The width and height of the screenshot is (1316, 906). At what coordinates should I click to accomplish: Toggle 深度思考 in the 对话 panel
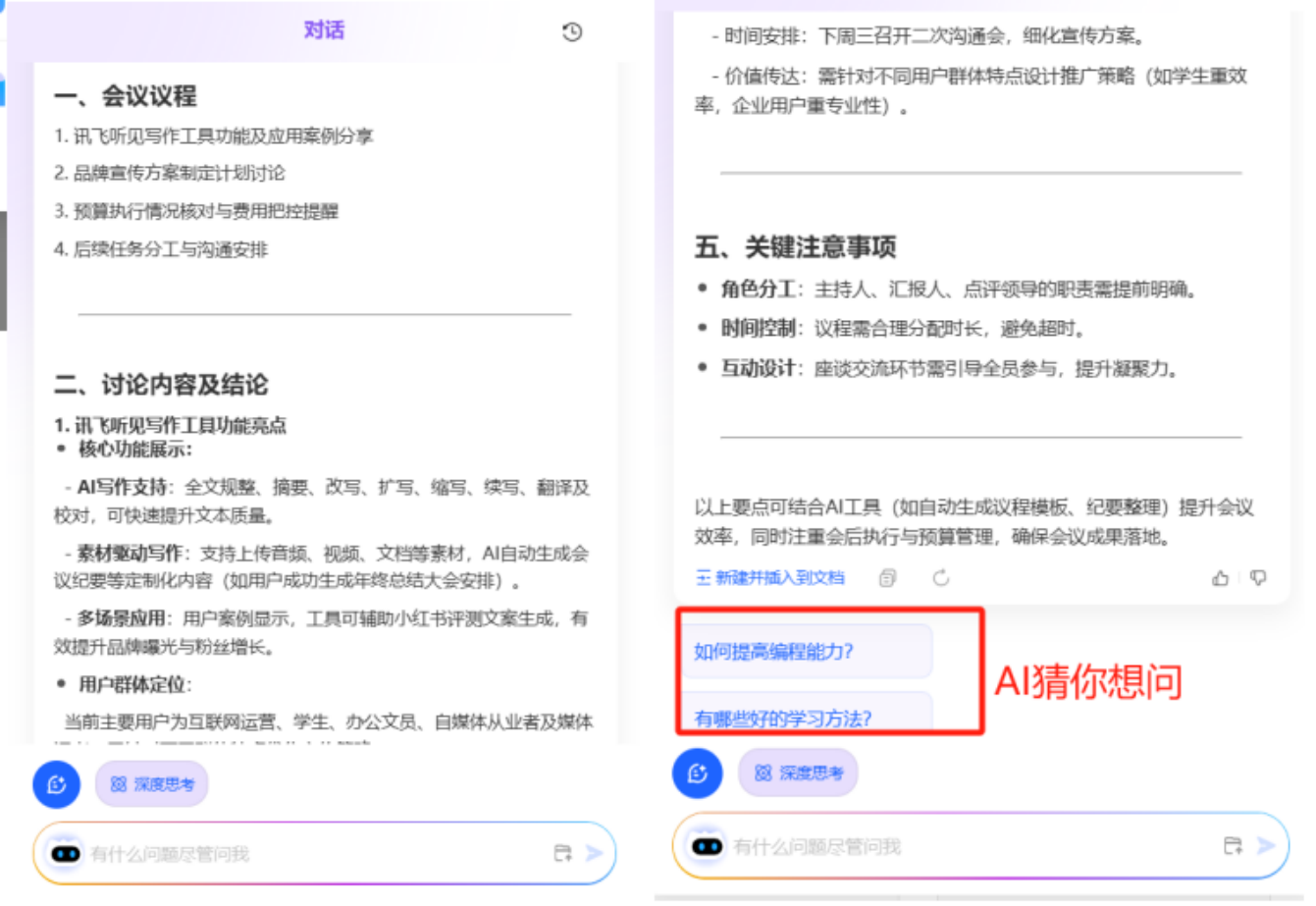pyautogui.click(x=152, y=784)
